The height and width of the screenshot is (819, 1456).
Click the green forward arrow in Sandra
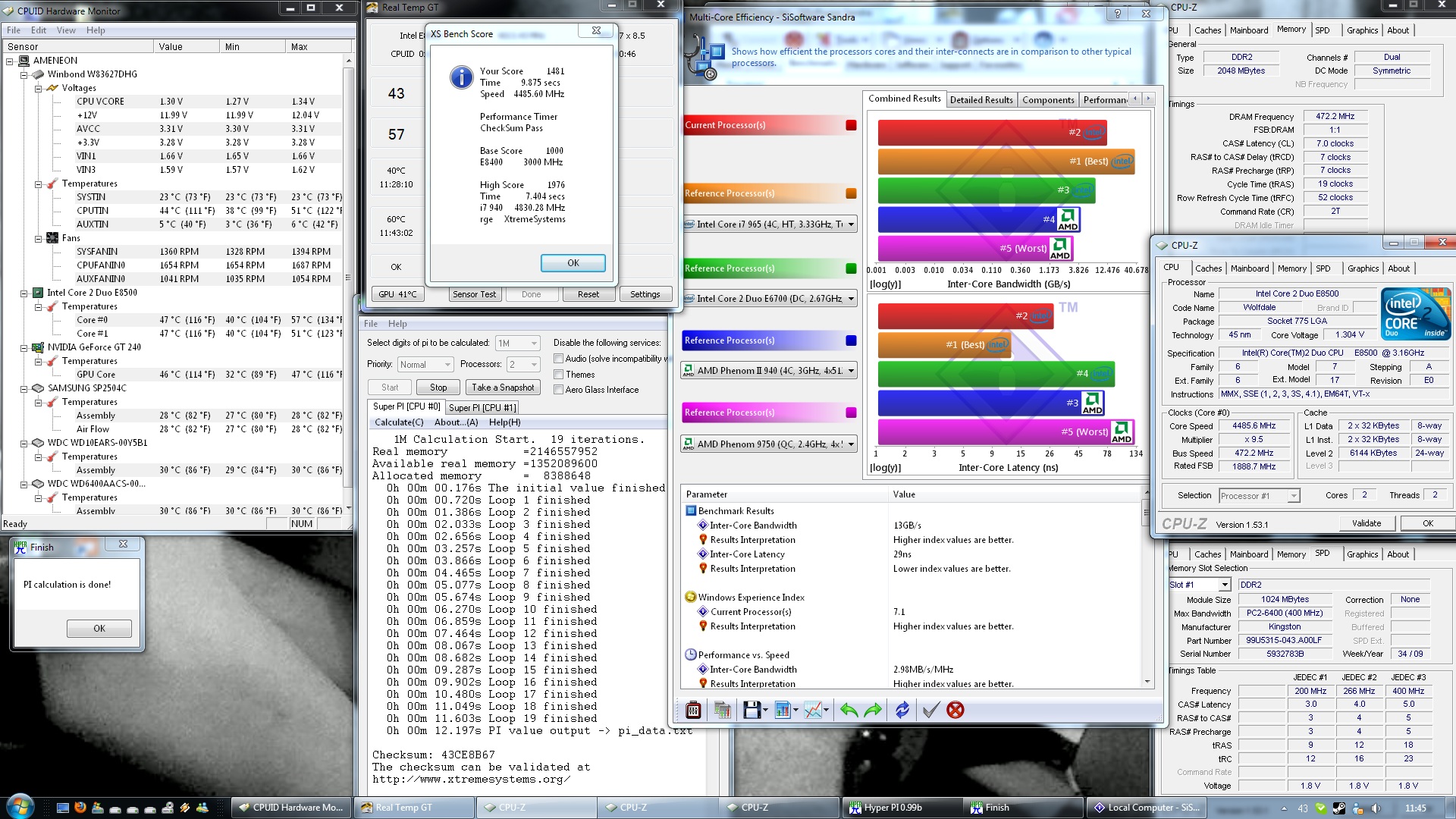(x=873, y=711)
